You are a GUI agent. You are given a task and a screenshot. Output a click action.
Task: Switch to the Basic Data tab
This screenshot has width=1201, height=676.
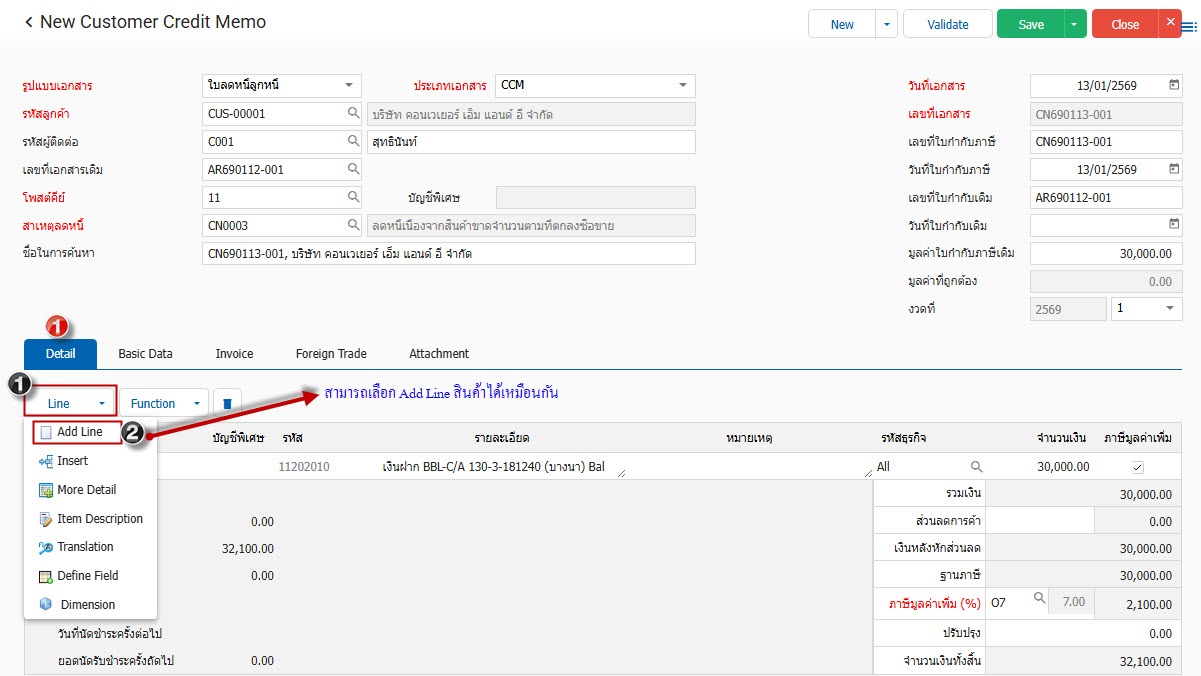145,354
